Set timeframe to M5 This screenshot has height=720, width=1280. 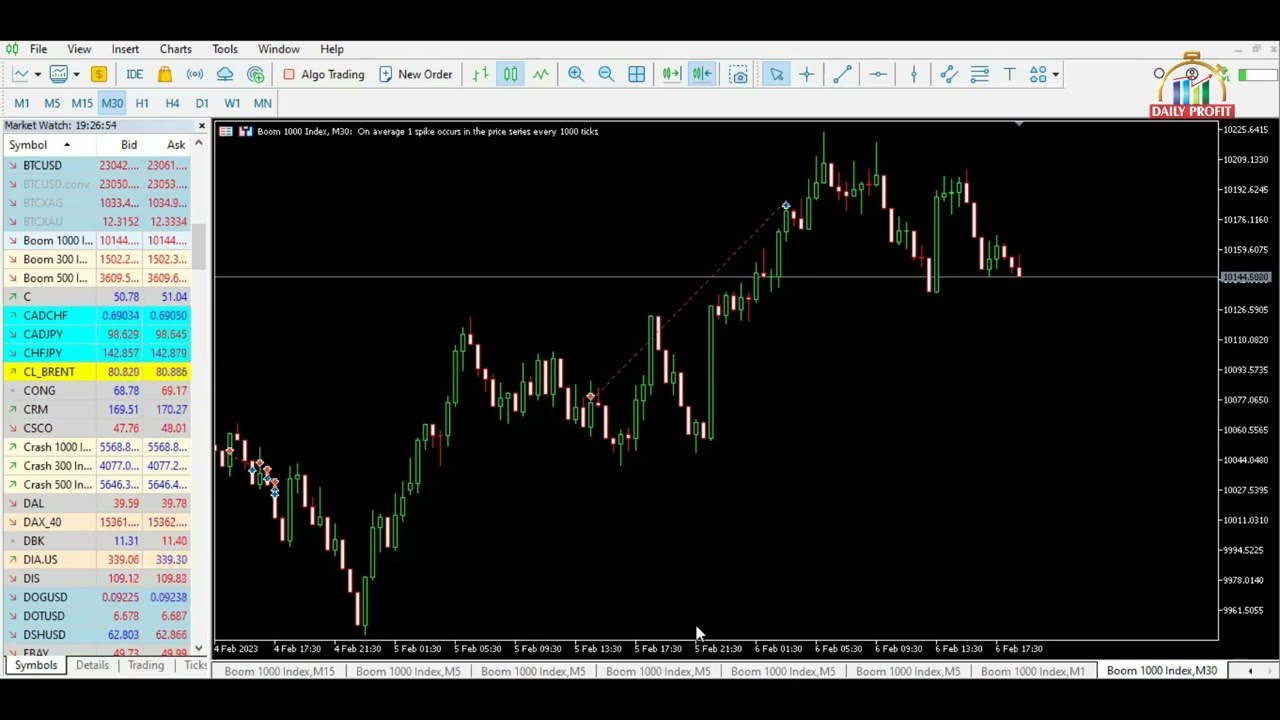pyautogui.click(x=52, y=103)
